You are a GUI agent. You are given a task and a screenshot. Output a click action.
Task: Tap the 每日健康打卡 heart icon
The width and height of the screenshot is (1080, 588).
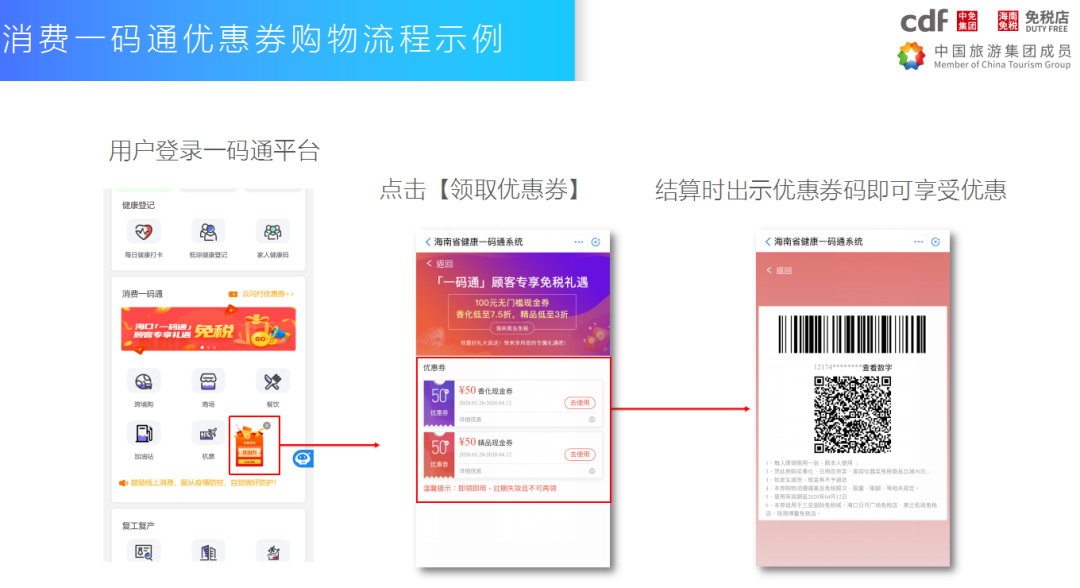143,232
